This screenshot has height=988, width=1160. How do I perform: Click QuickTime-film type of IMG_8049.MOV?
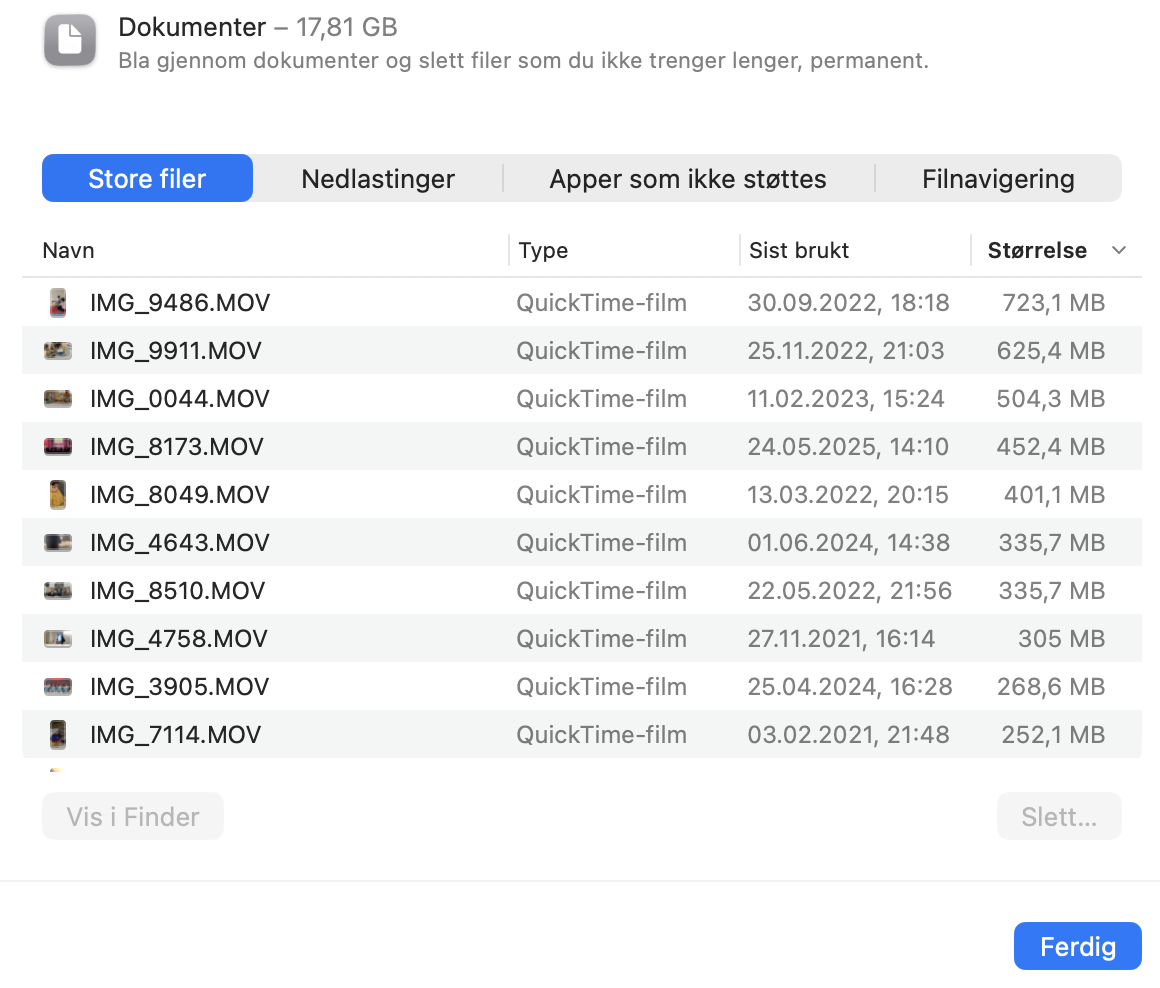pos(601,495)
